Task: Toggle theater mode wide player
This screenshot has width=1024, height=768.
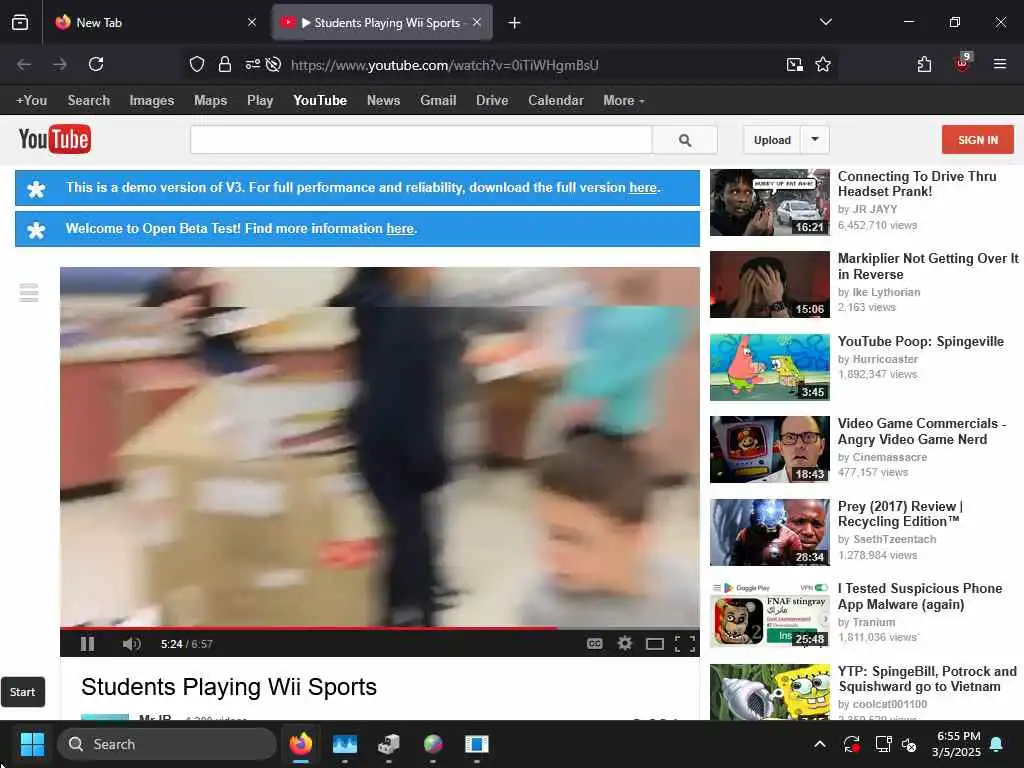Action: (x=655, y=645)
